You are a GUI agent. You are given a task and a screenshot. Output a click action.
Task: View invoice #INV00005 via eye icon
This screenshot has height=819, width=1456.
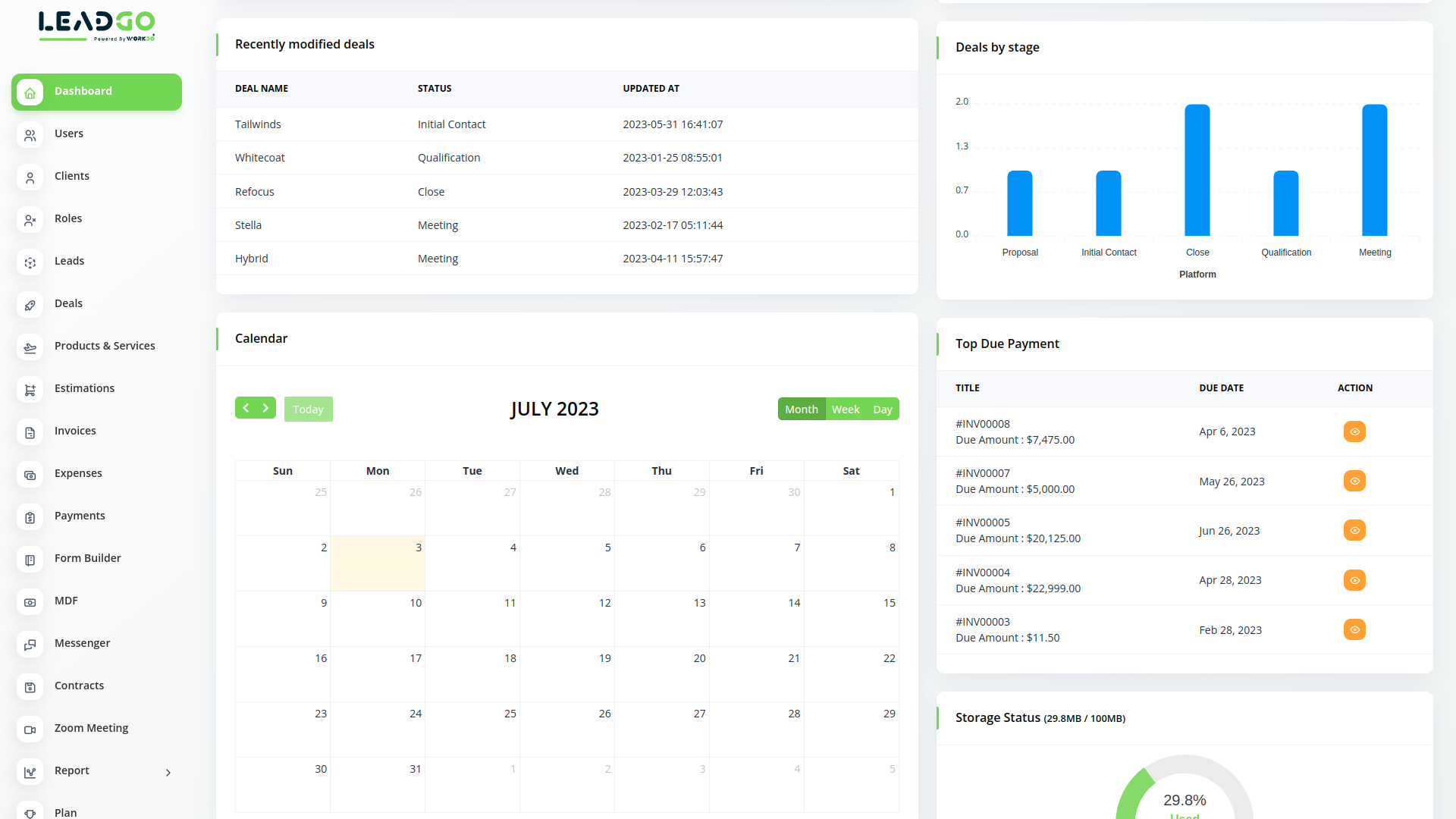1354,530
